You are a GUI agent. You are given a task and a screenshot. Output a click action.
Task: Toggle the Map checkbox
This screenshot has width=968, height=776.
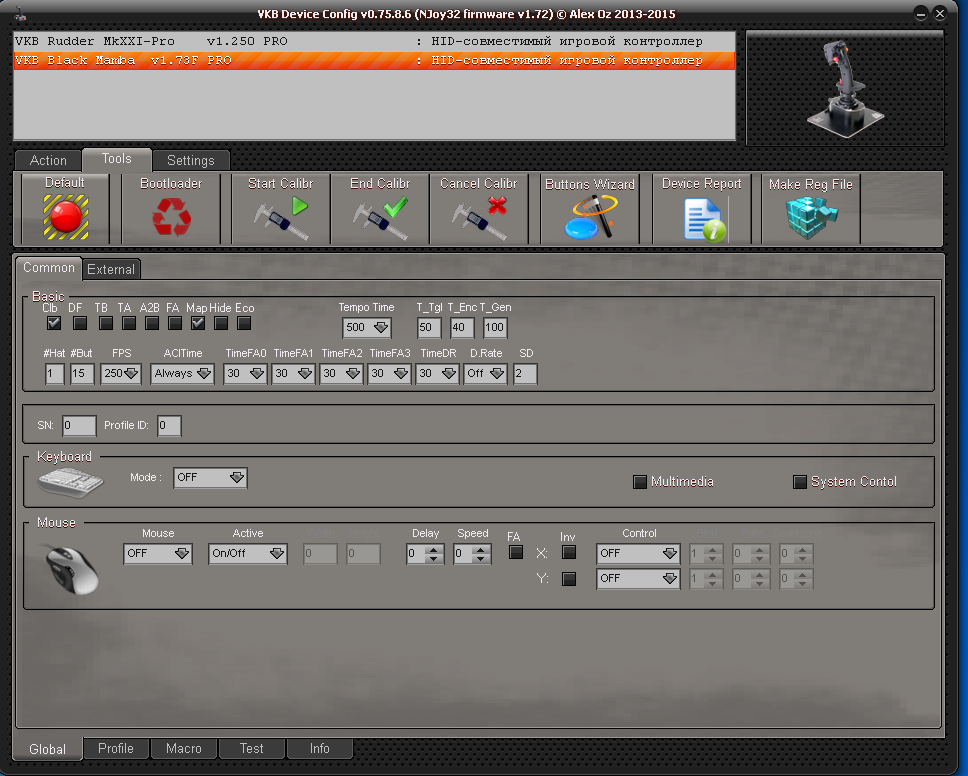[198, 323]
